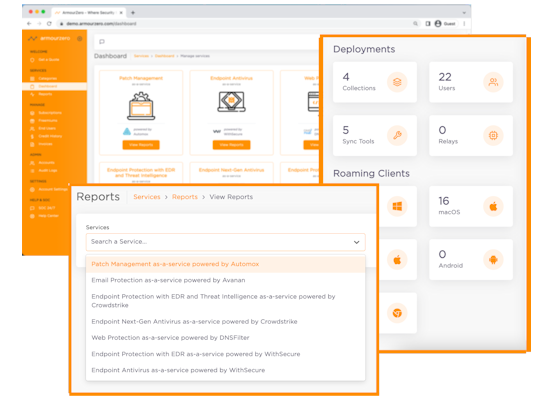Click the chat bubble icon in top bar
The height and width of the screenshot is (400, 553).
(x=102, y=42)
